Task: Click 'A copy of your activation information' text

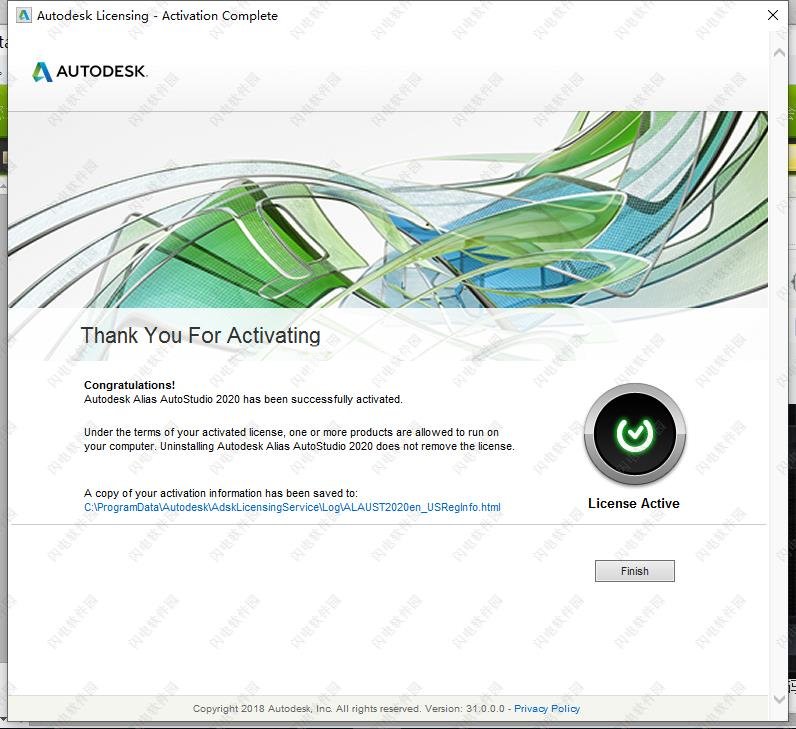Action: [221, 493]
